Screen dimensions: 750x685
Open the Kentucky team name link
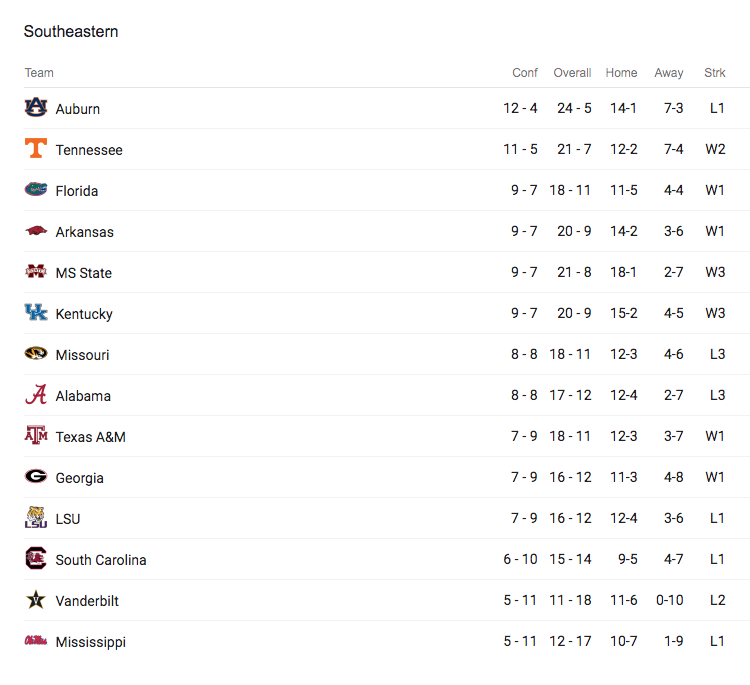84,314
